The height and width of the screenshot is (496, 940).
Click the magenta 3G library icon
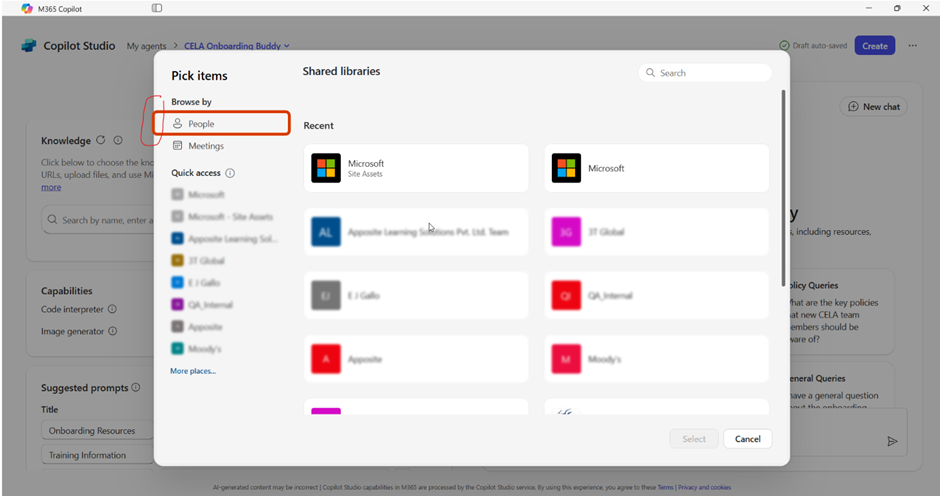pyautogui.click(x=566, y=232)
